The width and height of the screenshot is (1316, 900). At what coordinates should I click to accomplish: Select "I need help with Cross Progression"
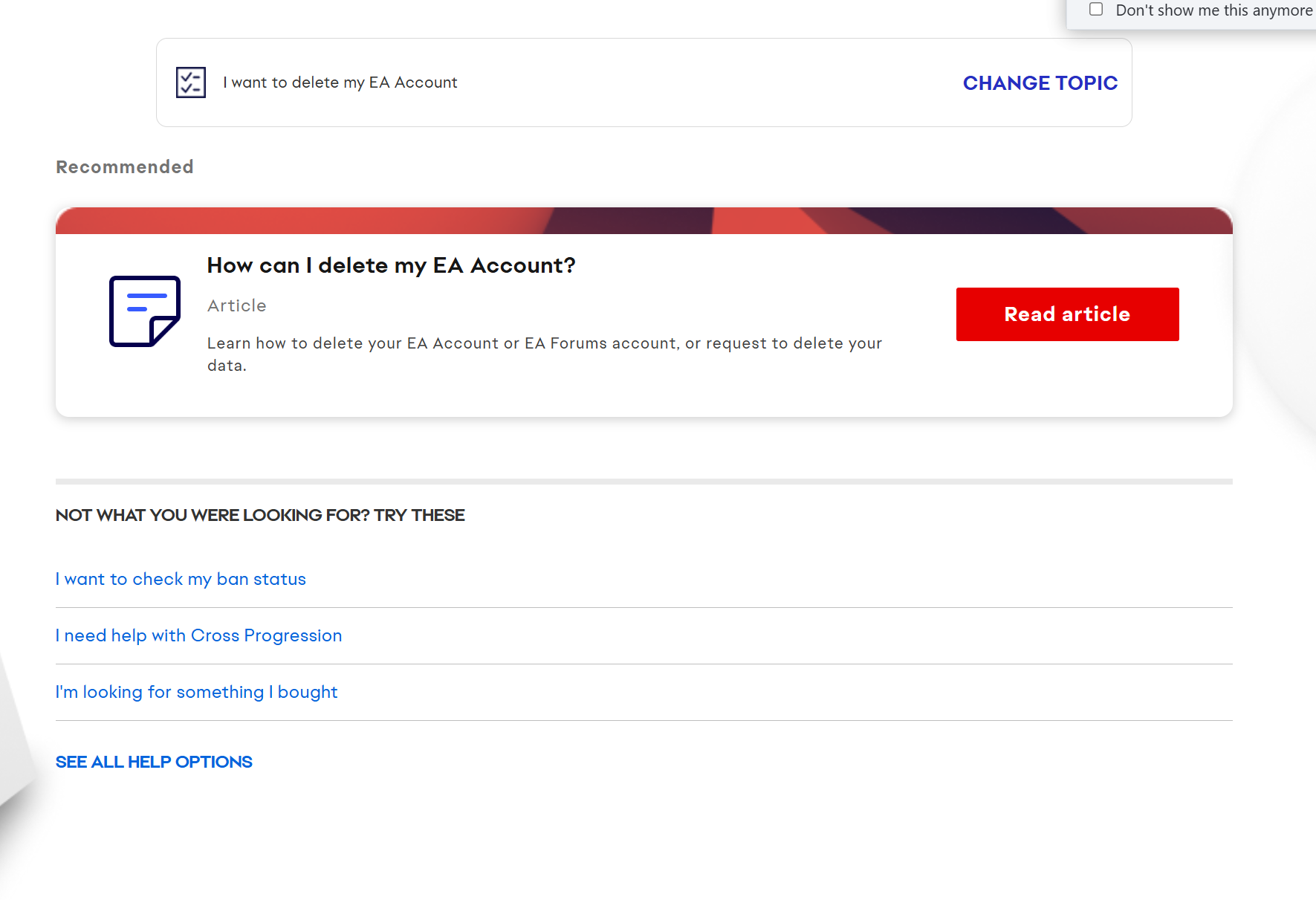198,635
